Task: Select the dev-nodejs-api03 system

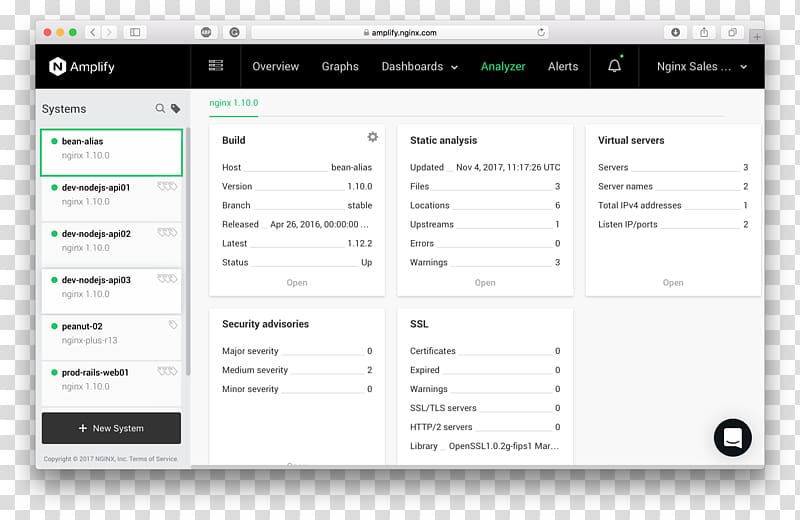Action: point(111,291)
